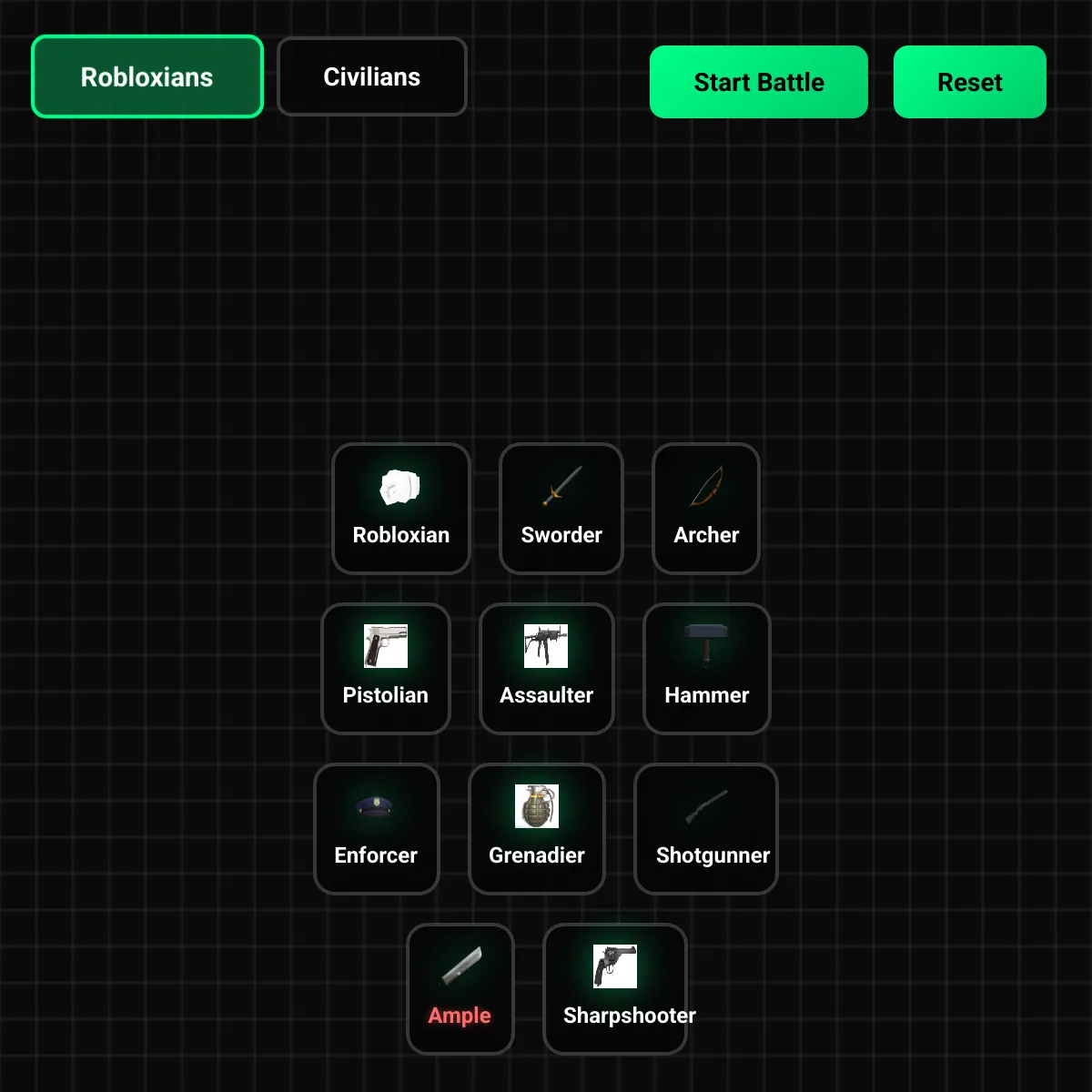1092x1092 pixels.
Task: Click the Archer name label
Action: tap(706, 535)
